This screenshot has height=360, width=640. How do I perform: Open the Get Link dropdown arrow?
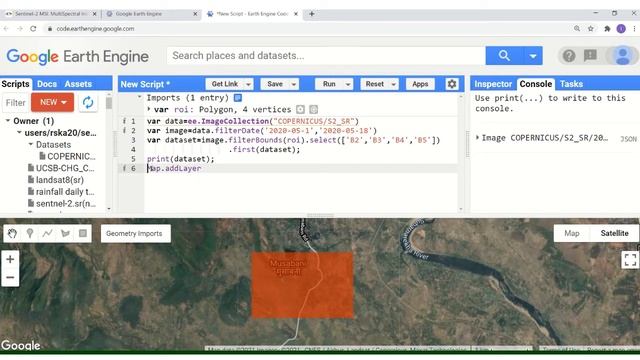(x=248, y=84)
